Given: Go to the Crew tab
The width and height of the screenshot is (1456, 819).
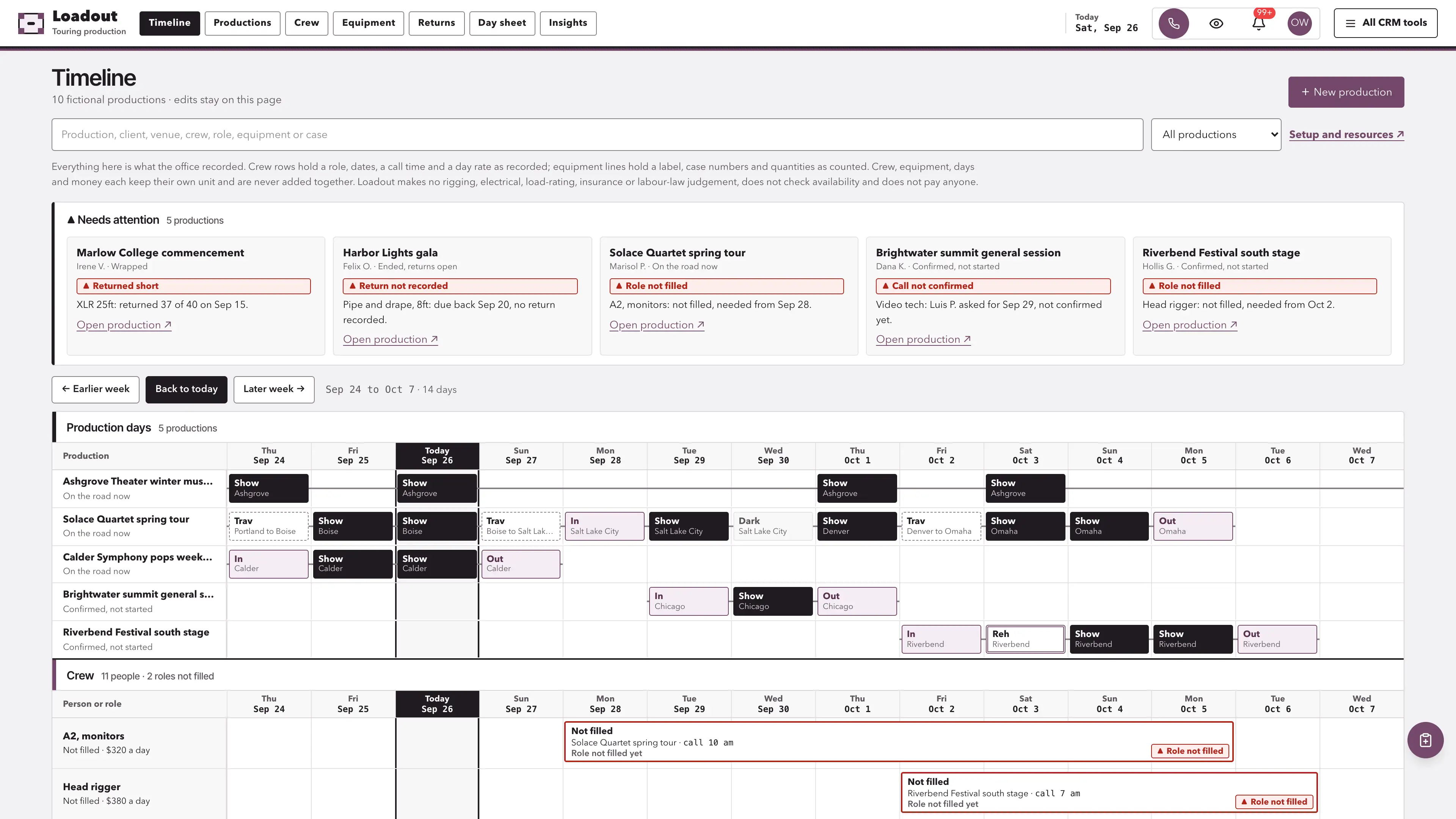Looking at the screenshot, I should [x=306, y=23].
